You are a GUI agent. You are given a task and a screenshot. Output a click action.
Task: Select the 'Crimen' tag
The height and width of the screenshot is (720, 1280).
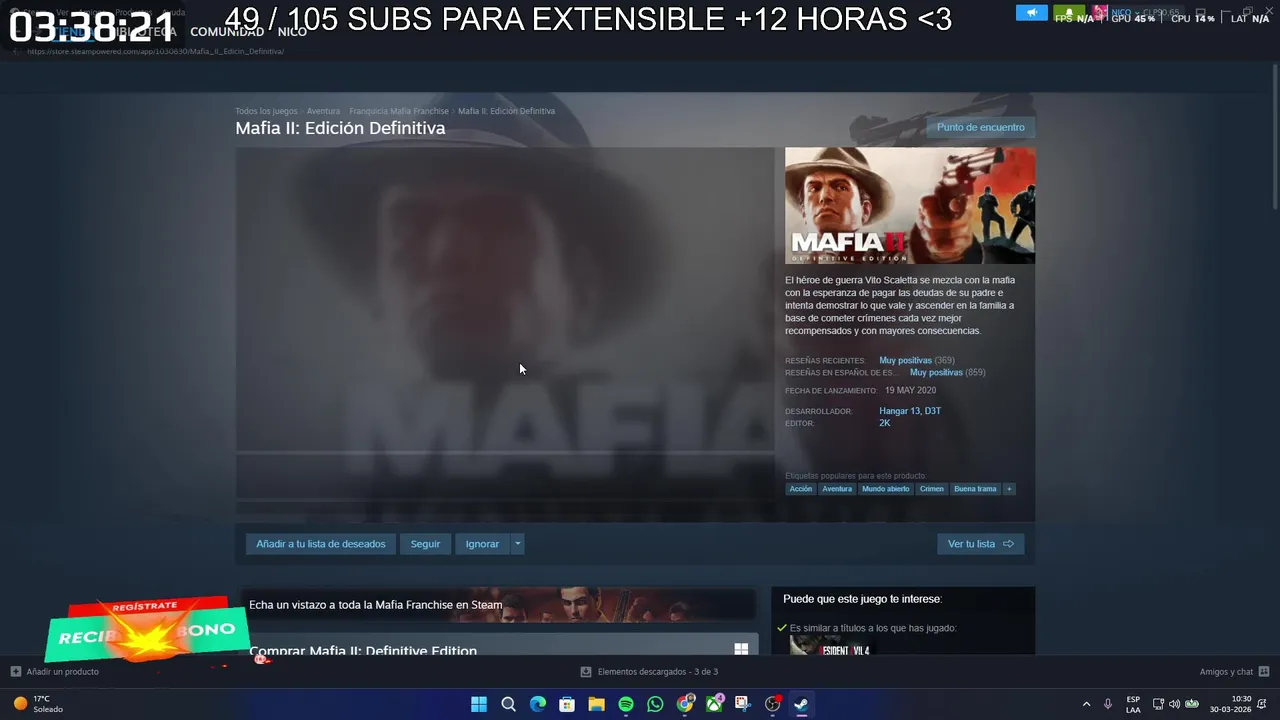932,489
